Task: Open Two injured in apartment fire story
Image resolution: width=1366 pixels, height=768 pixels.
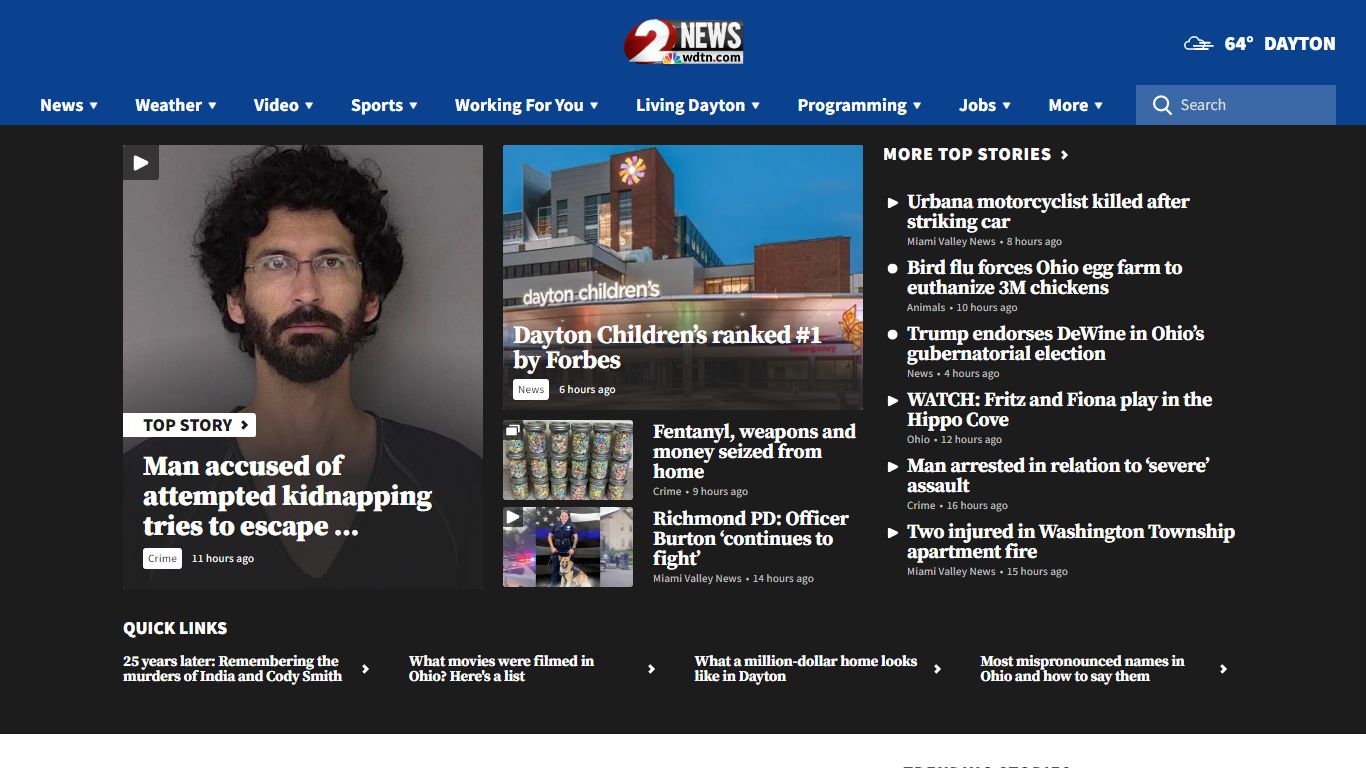Action: 1070,541
